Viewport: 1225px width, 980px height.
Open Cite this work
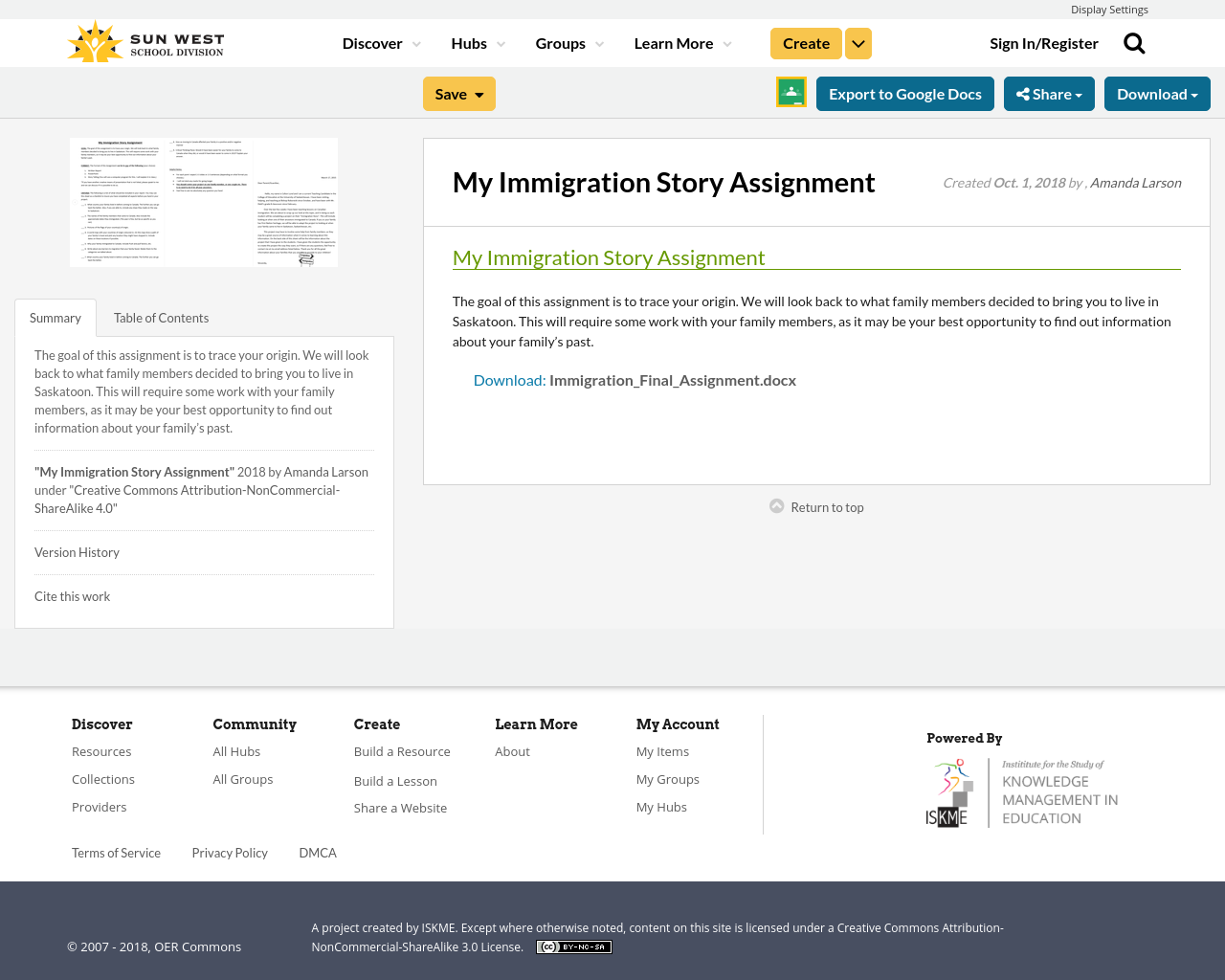click(72, 594)
